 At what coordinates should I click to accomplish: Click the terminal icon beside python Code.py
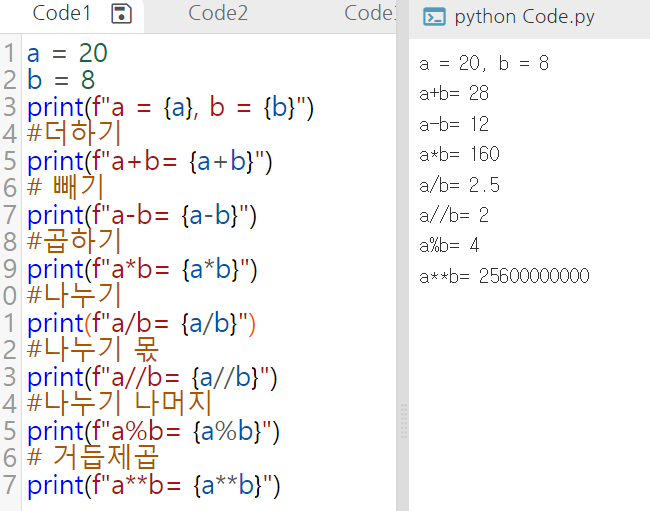pos(434,17)
